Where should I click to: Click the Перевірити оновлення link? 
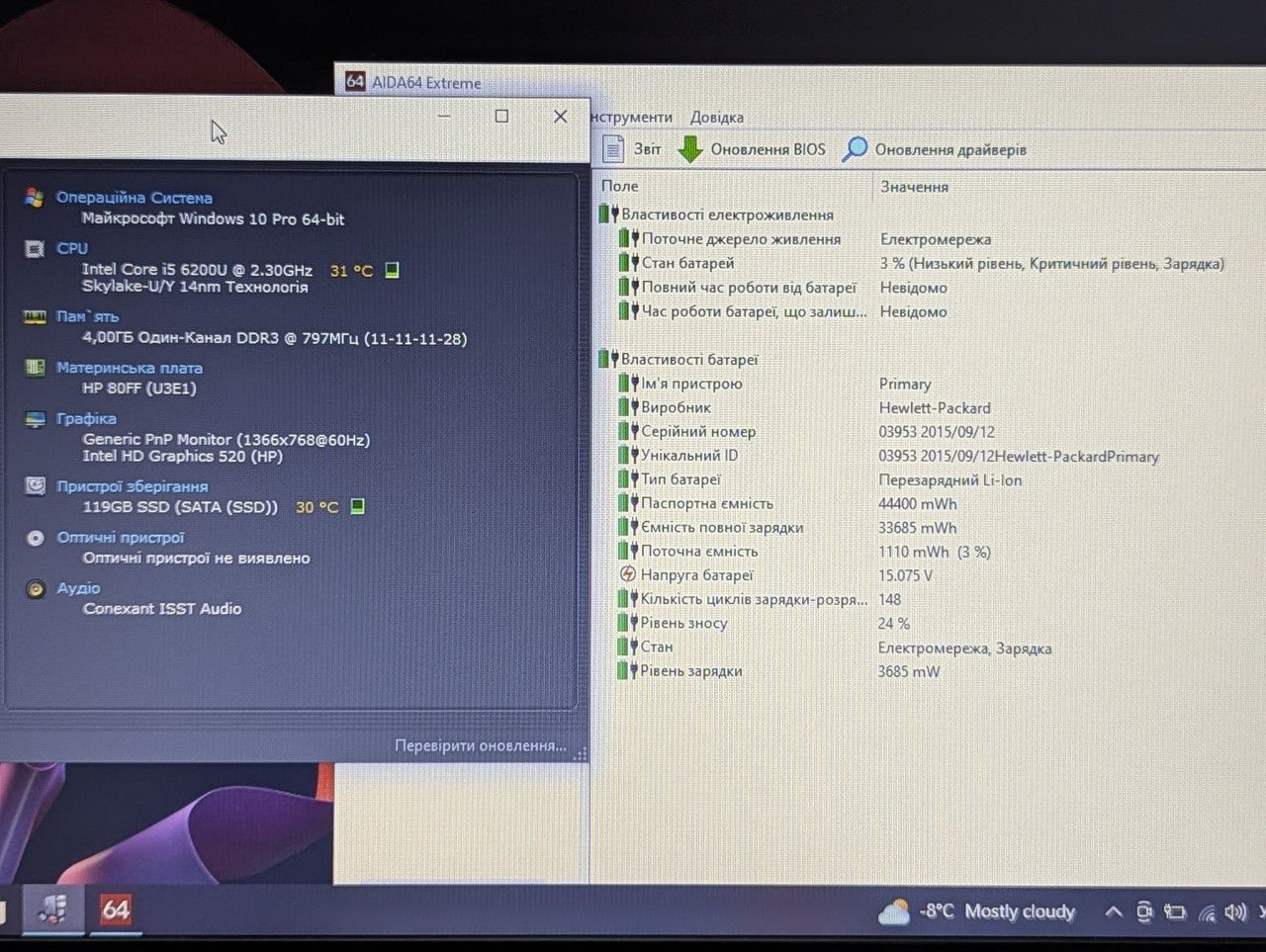481,745
